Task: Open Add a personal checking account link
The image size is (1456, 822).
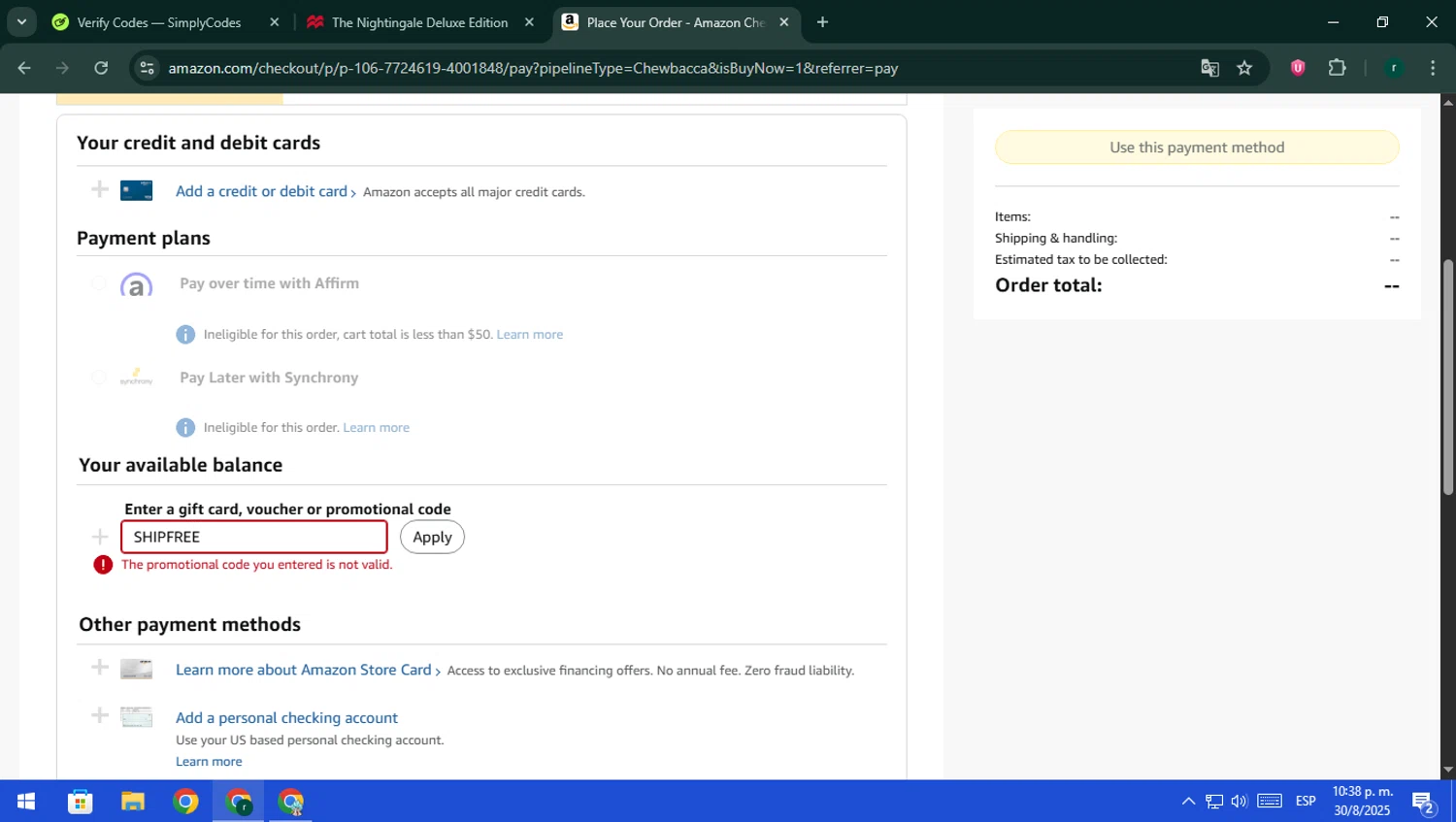Action: (x=286, y=718)
